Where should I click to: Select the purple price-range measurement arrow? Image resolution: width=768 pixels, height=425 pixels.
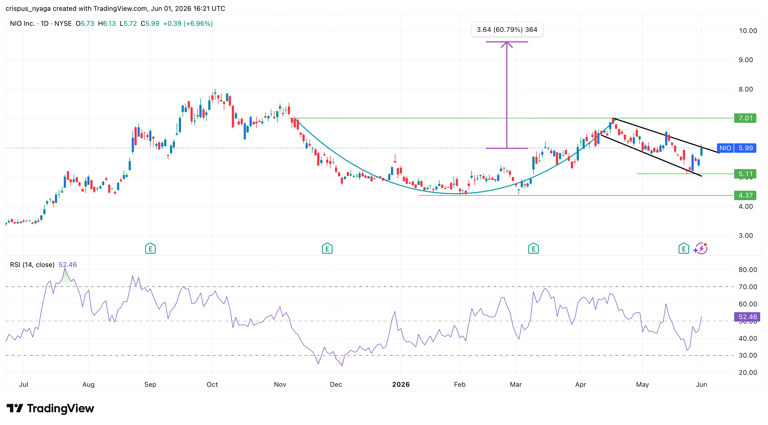(507, 95)
